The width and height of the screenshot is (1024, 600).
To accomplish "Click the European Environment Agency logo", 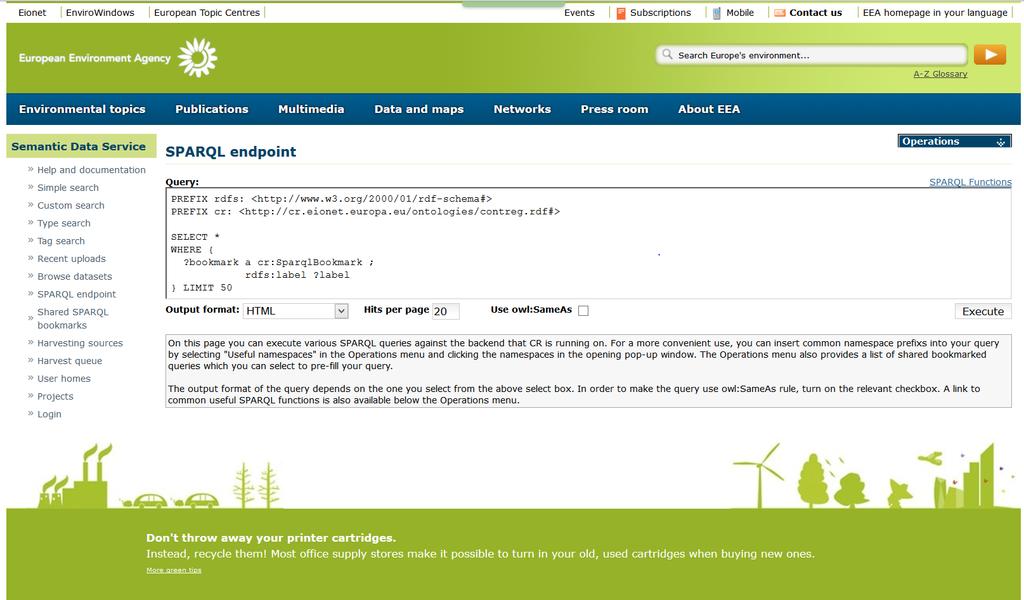I will pos(118,57).
